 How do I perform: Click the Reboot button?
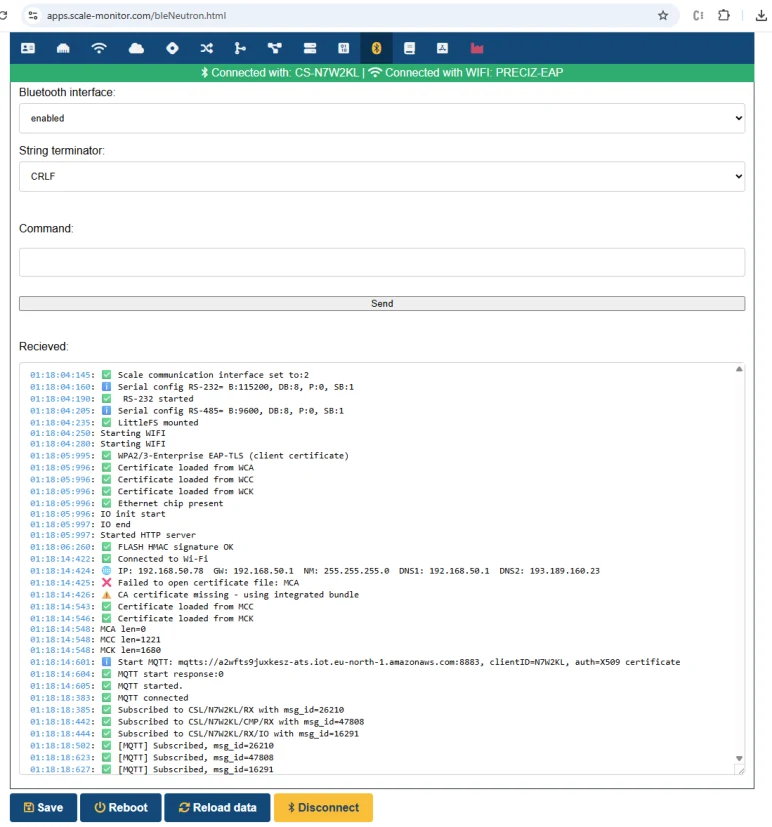[121, 807]
